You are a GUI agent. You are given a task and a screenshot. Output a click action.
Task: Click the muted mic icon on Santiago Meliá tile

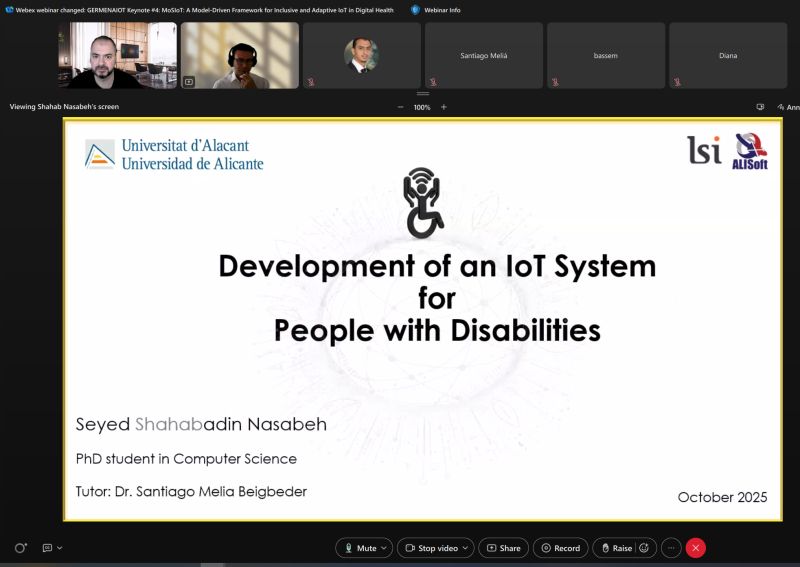point(433,82)
